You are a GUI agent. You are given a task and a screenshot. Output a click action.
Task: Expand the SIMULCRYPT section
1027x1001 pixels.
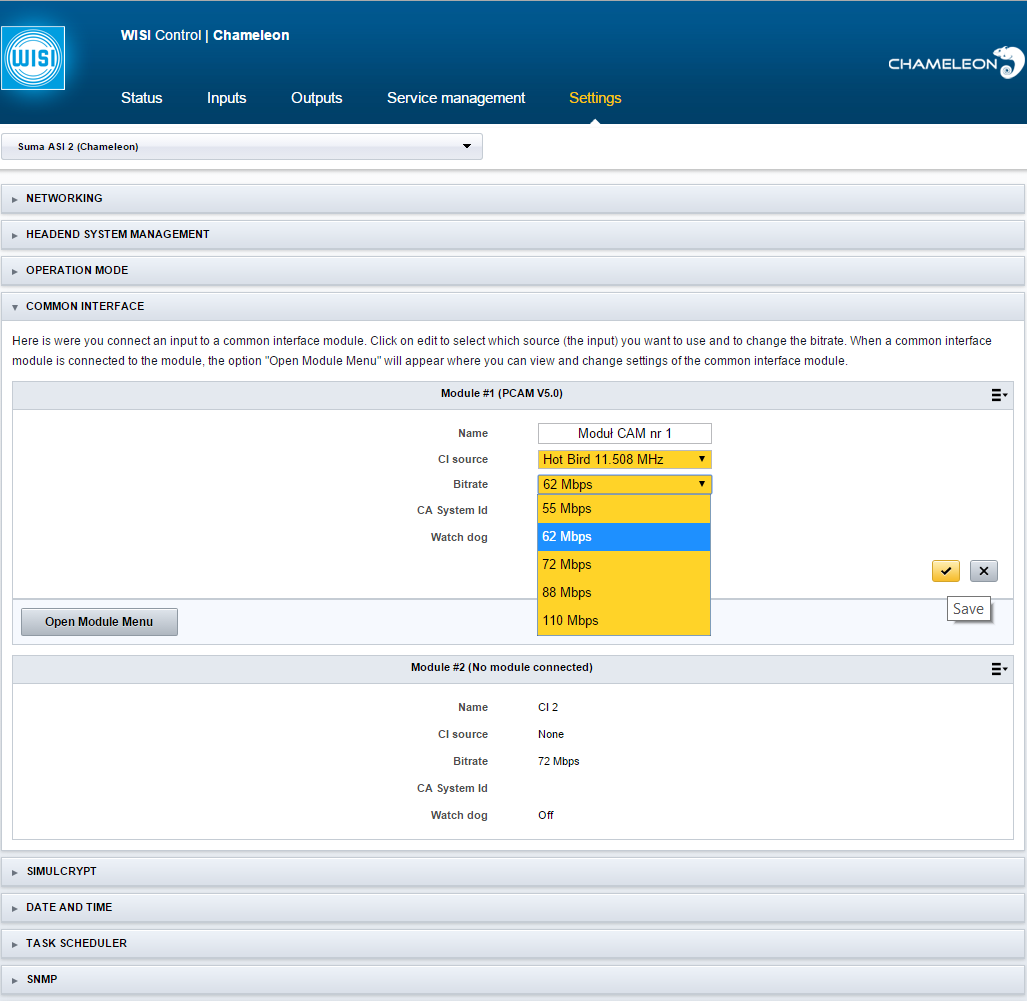click(513, 871)
